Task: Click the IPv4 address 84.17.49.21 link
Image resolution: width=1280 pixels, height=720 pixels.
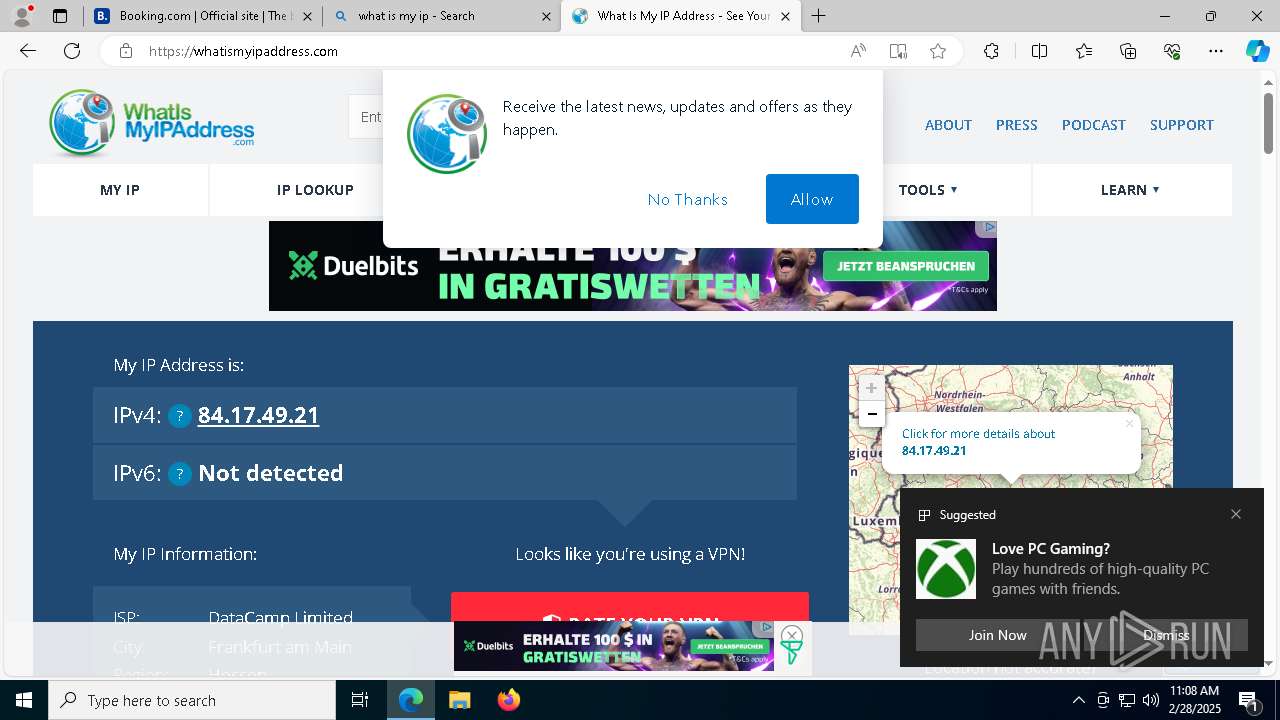Action: click(x=258, y=415)
